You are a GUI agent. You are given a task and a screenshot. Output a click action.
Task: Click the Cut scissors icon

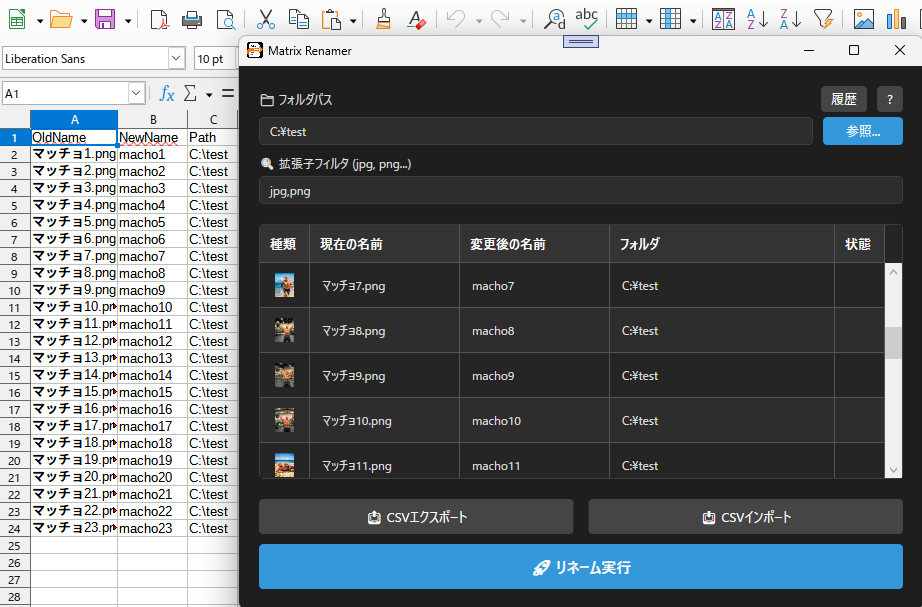266,19
